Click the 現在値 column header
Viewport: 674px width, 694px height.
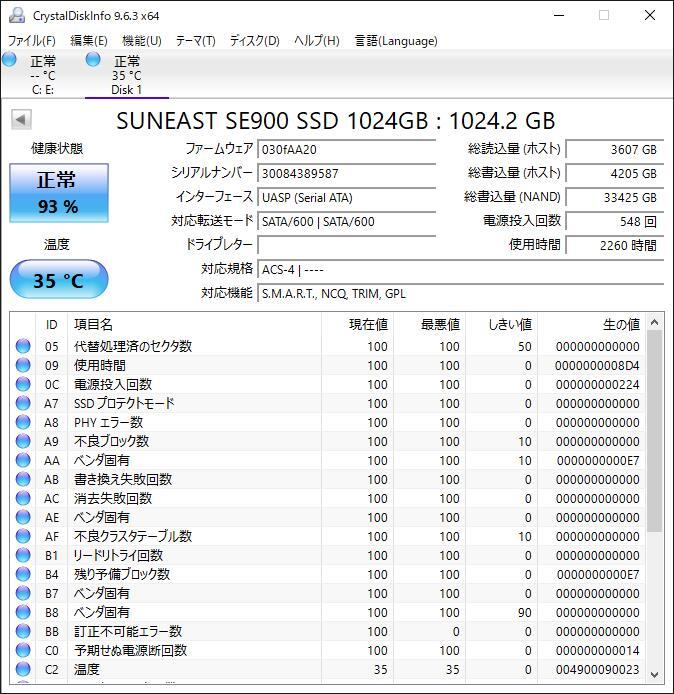(358, 325)
